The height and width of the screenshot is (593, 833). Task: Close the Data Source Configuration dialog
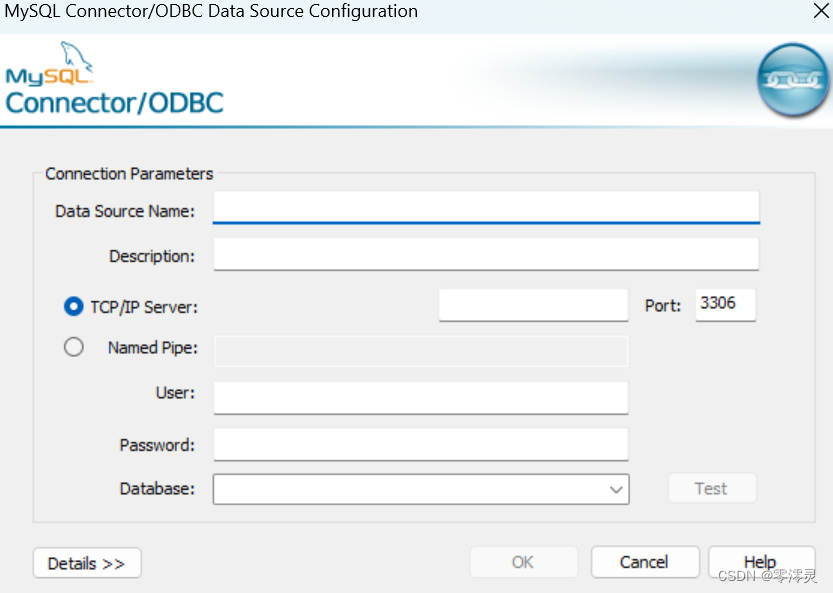(x=821, y=11)
